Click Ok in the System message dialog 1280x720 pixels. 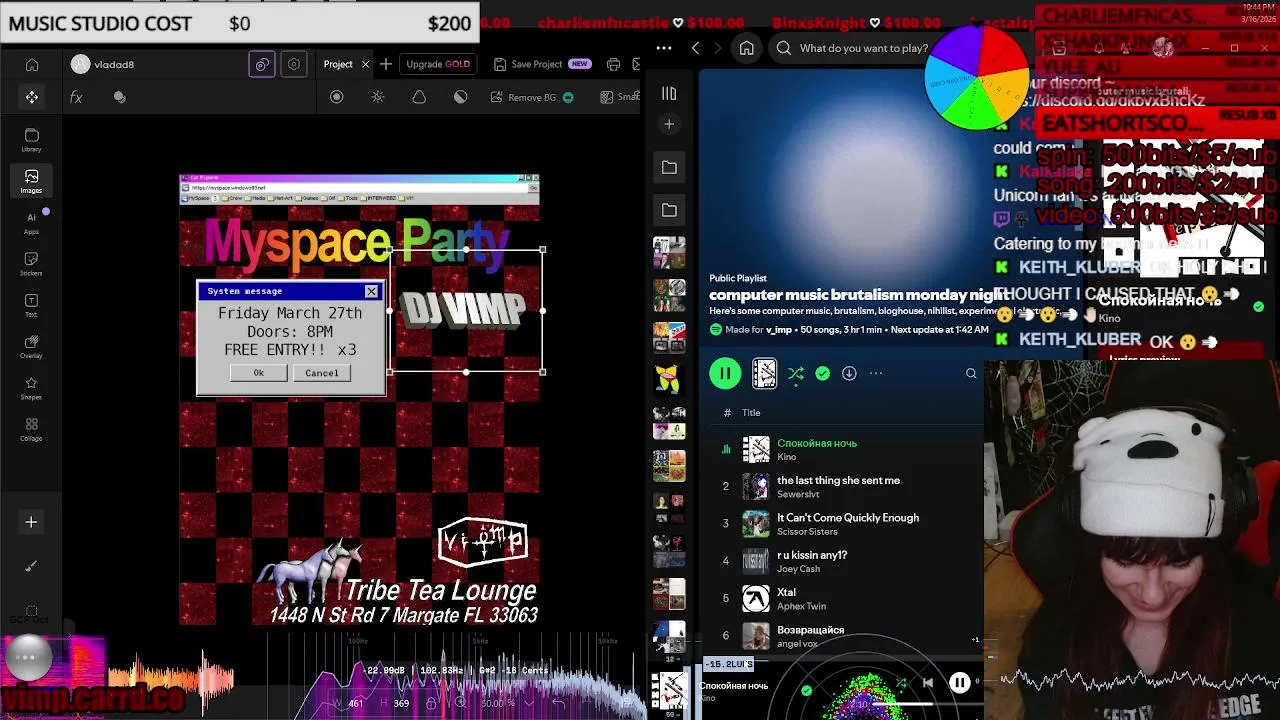(259, 373)
